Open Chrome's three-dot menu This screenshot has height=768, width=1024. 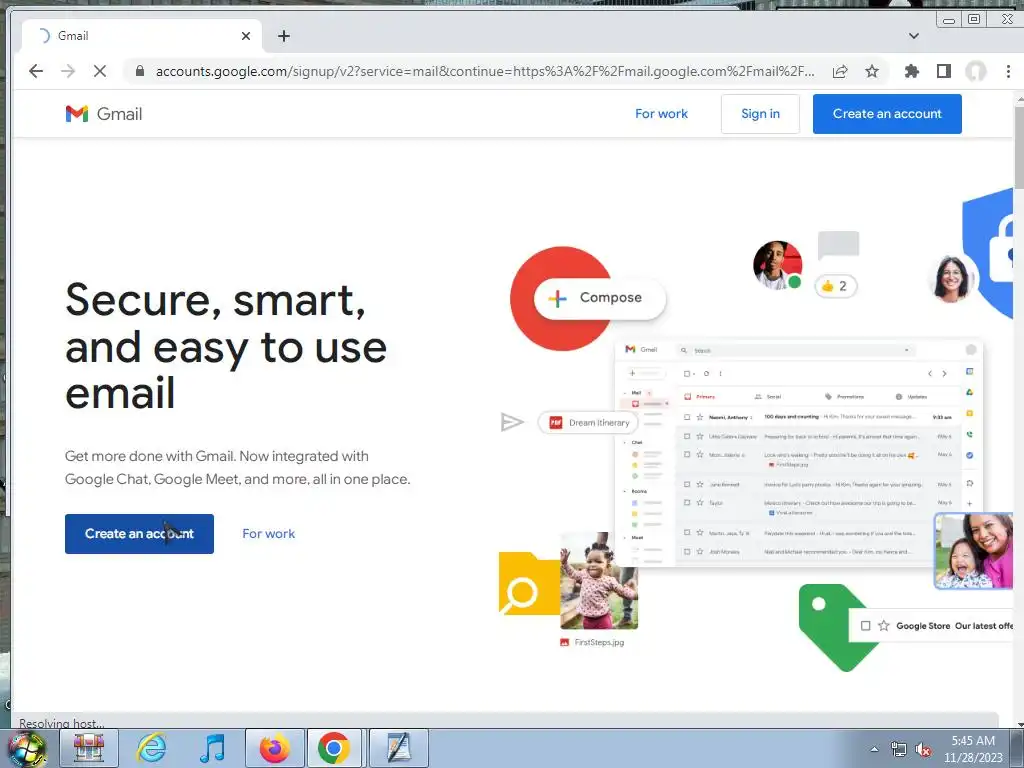coord(1008,71)
